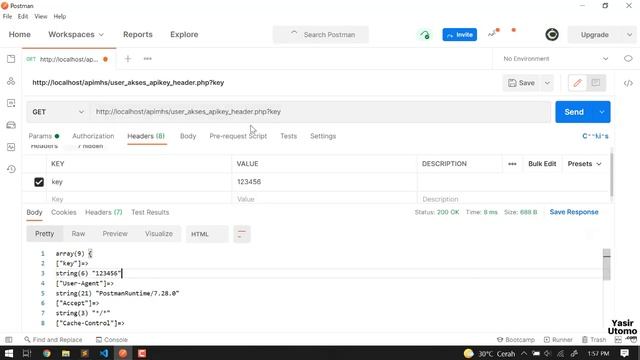Click the Save button

point(522,83)
